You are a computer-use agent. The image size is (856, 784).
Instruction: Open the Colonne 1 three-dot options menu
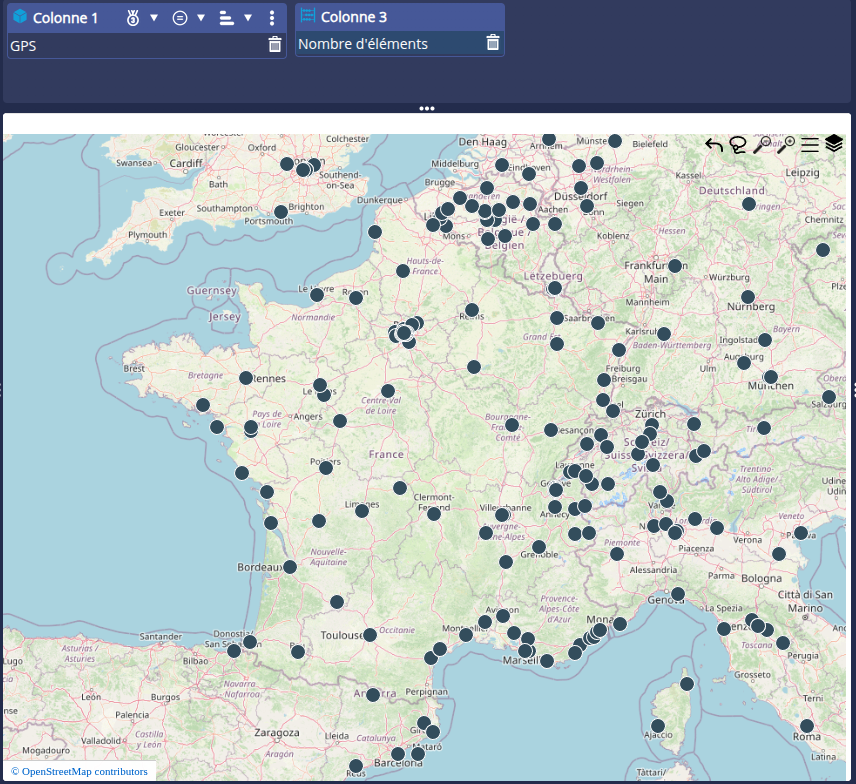click(272, 18)
